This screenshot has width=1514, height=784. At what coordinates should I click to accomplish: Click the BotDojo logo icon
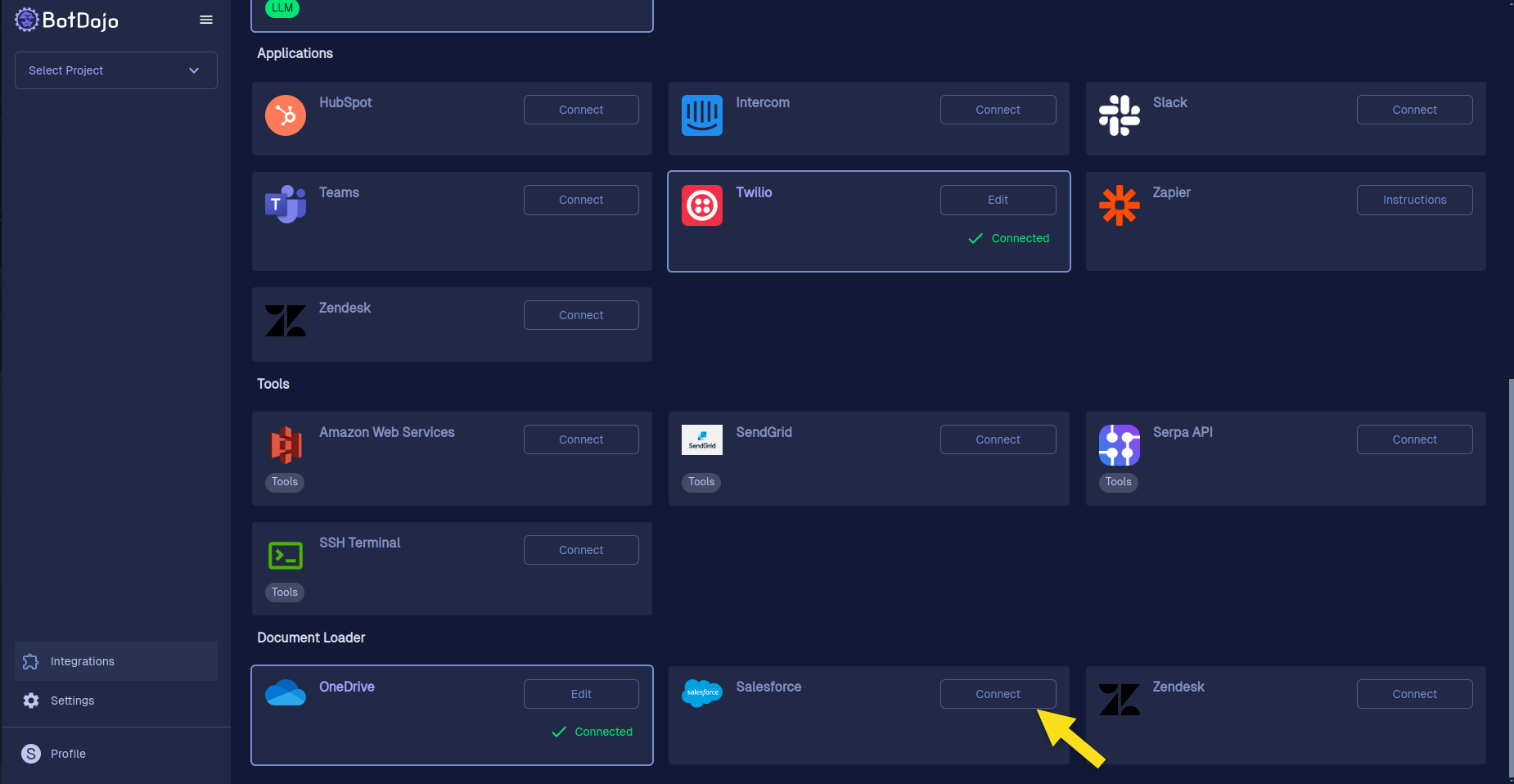coord(26,20)
